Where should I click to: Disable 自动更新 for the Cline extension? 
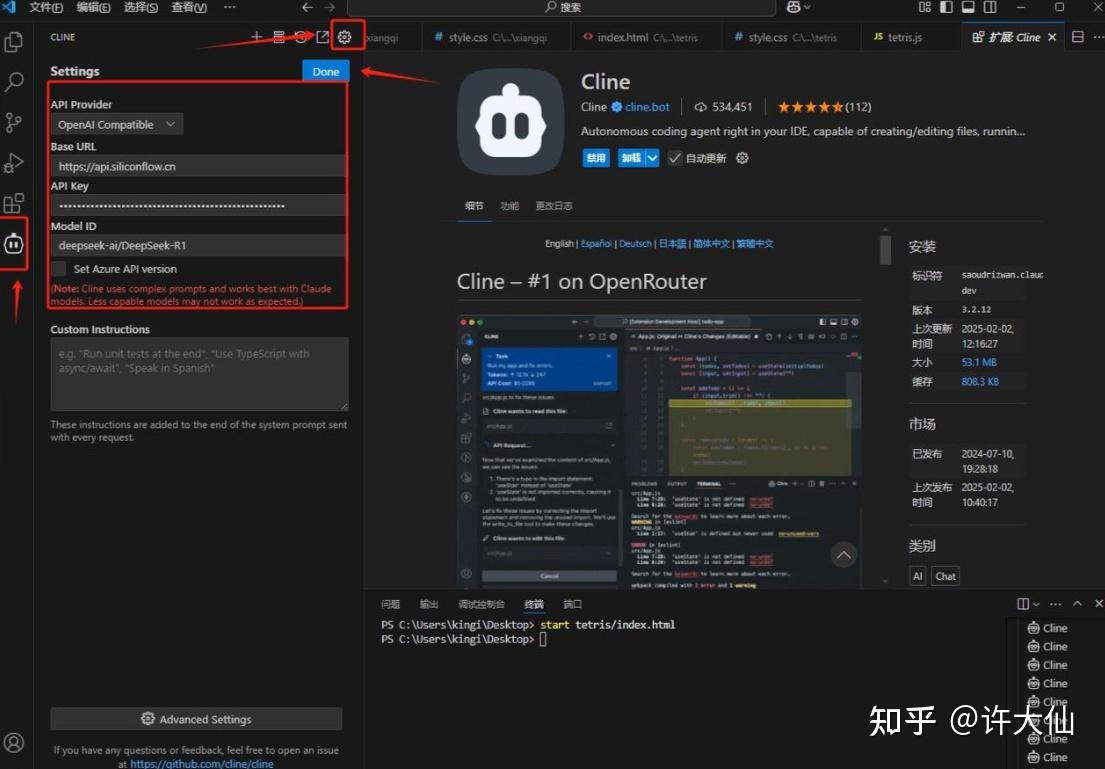tap(674, 157)
